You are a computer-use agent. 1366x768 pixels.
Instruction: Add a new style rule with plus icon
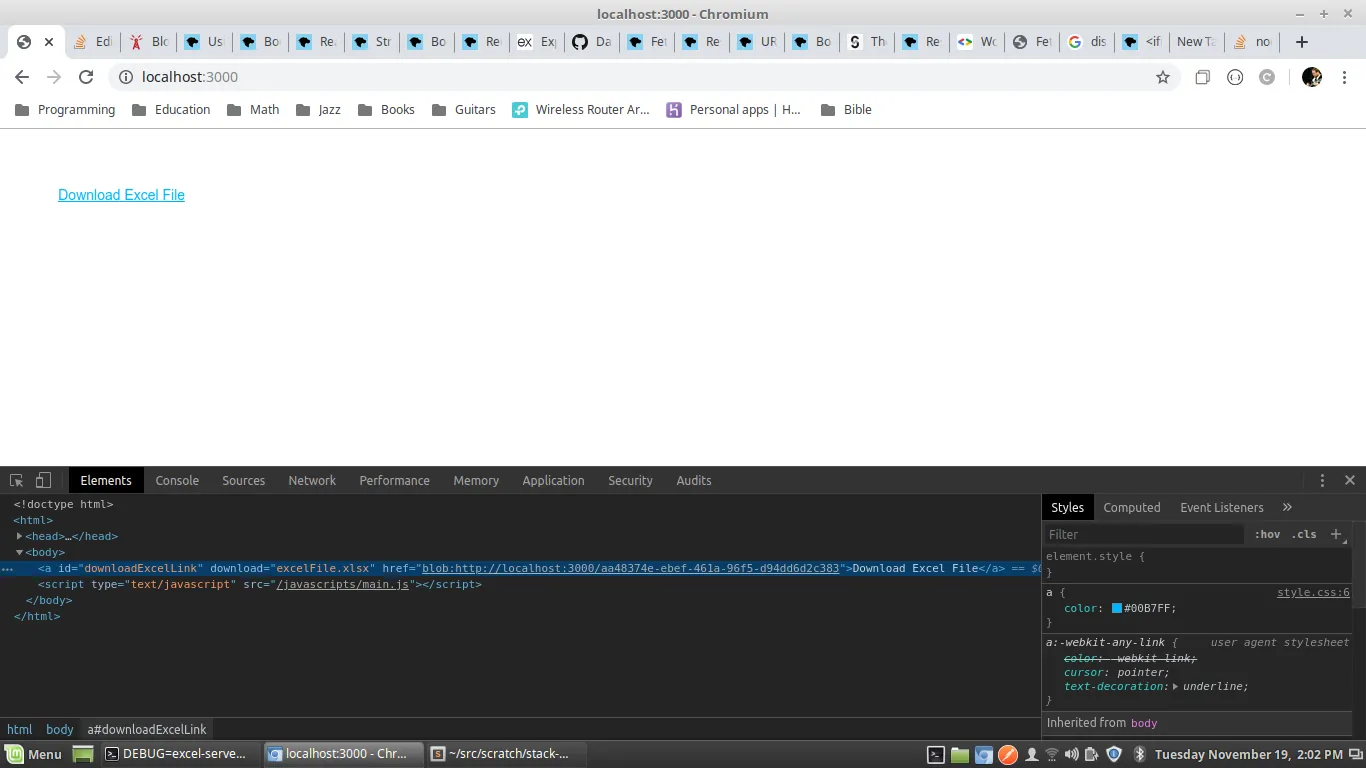coord(1336,534)
